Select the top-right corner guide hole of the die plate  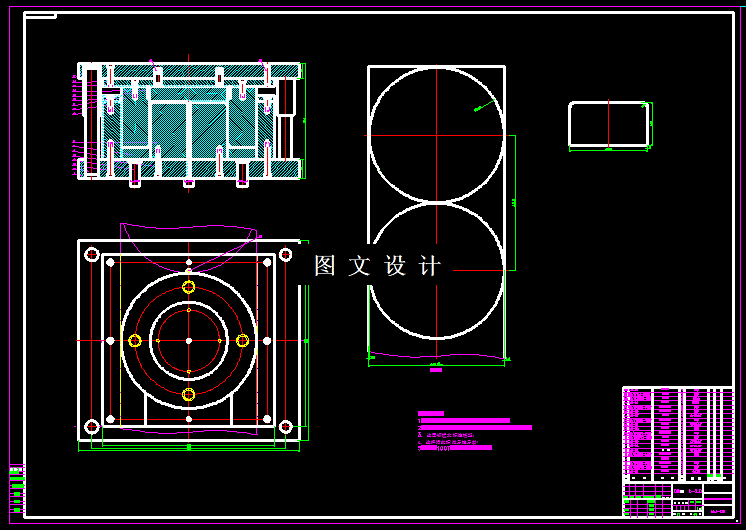285,255
